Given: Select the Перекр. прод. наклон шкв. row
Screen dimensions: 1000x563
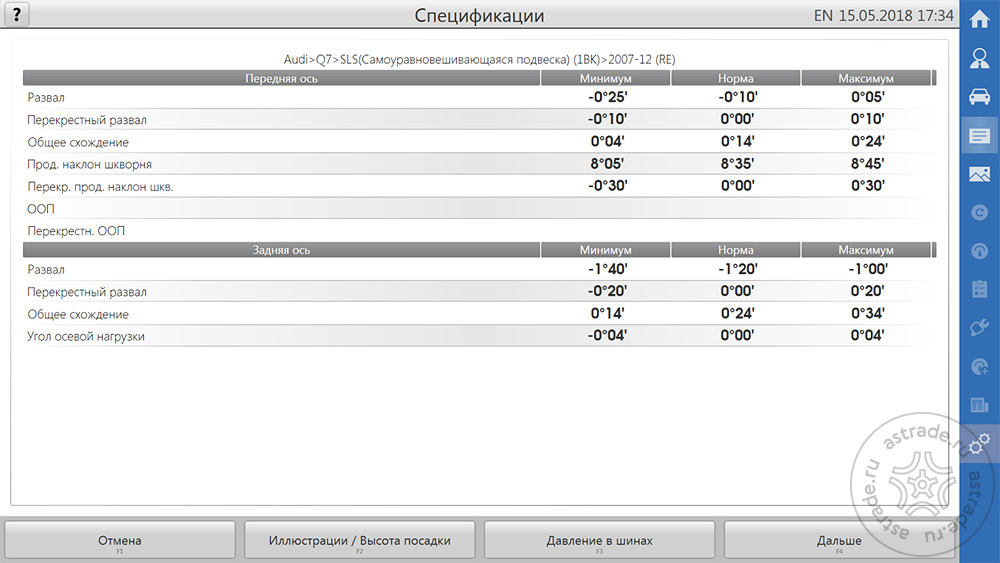Looking at the screenshot, I should click(480, 186).
